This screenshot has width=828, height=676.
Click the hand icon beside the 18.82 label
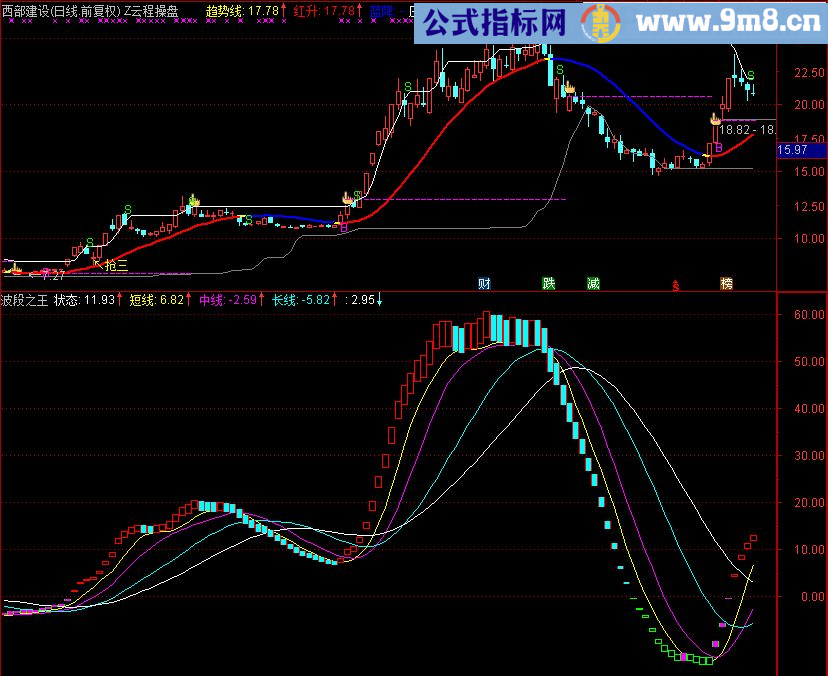pos(715,120)
